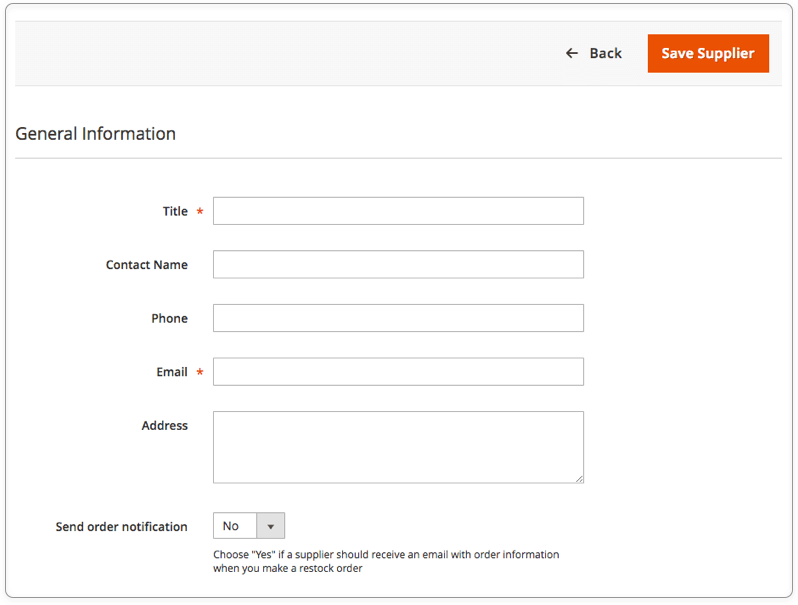Click into the Email input field
The height and width of the screenshot is (605, 798).
(x=398, y=371)
